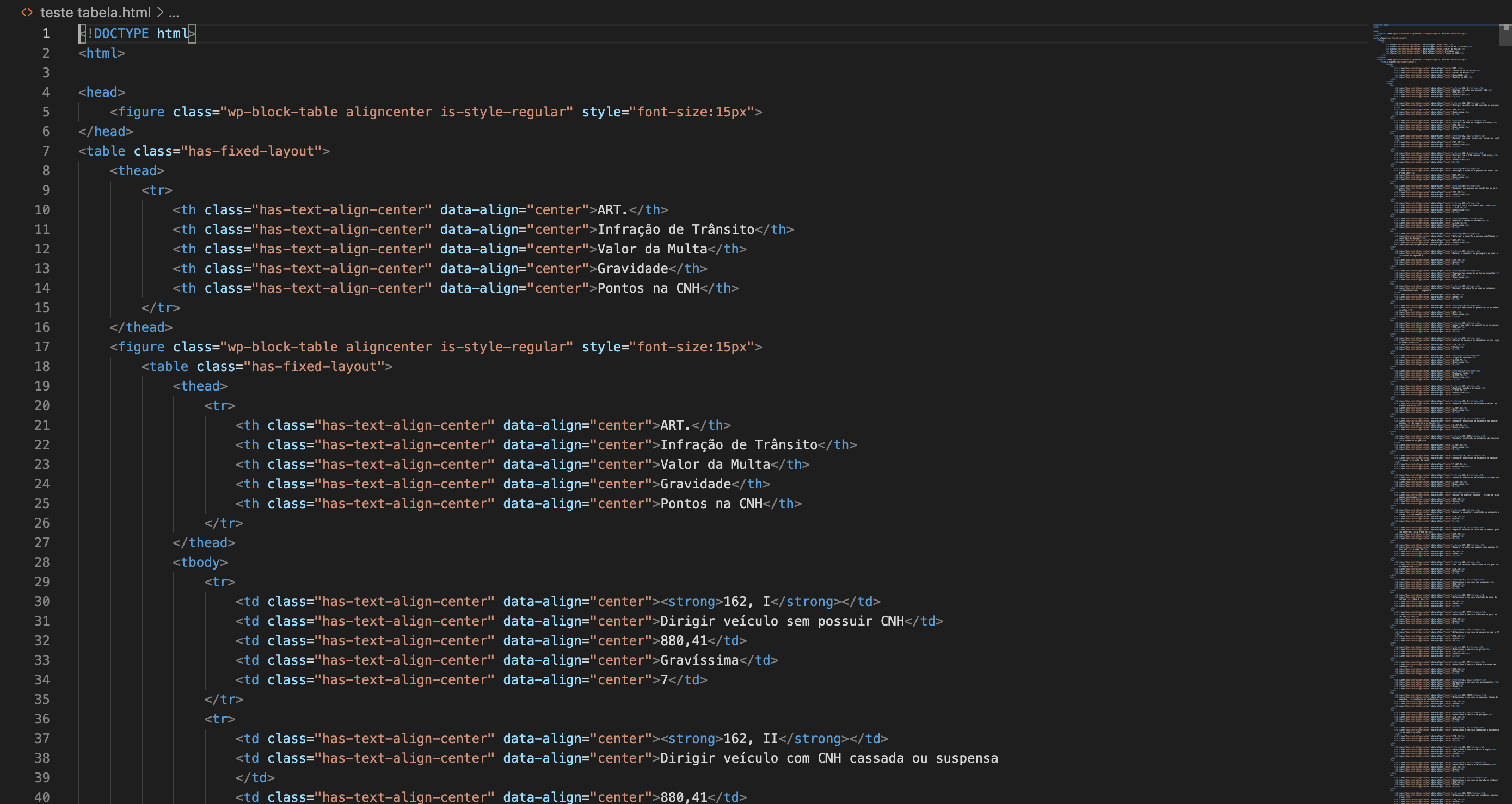
Task: Click the HTML file icon in breadcrumb
Action: pyautogui.click(x=27, y=13)
